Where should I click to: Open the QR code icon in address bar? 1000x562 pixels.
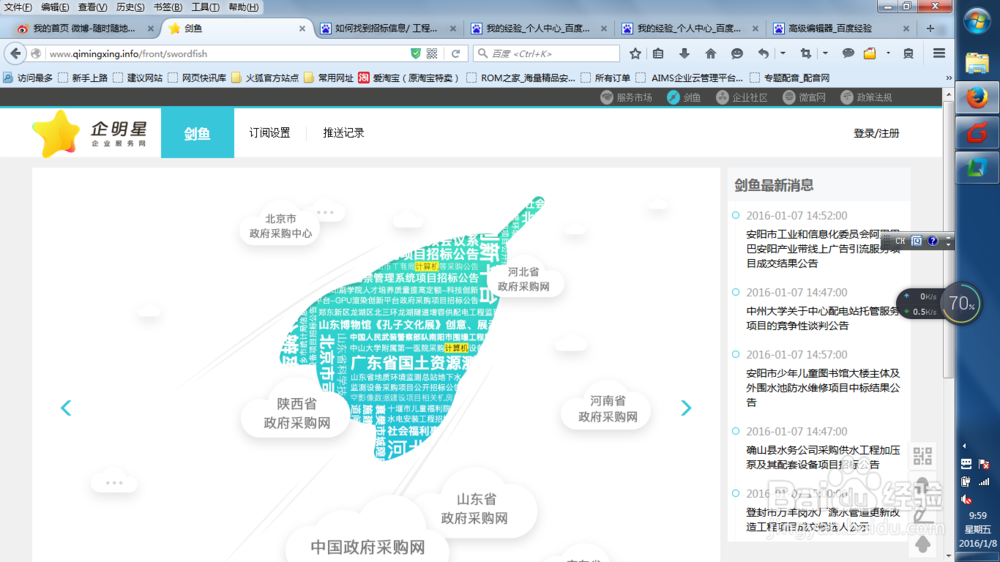pyautogui.click(x=432, y=54)
